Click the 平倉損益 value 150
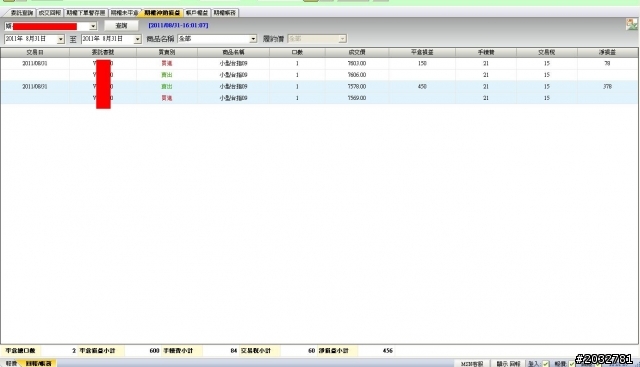 [422, 64]
